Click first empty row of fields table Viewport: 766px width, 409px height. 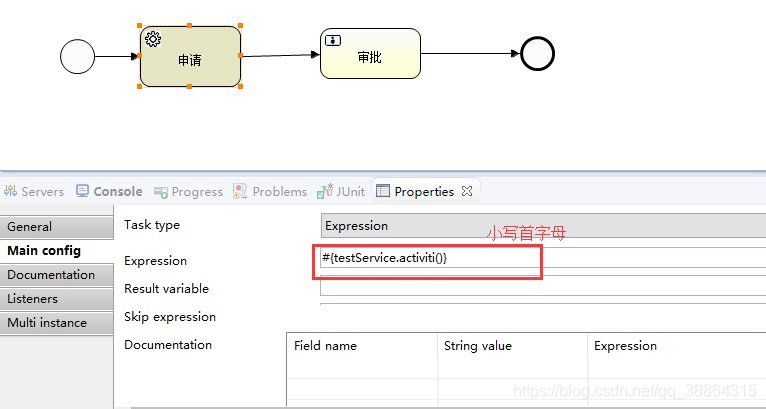click(527, 369)
